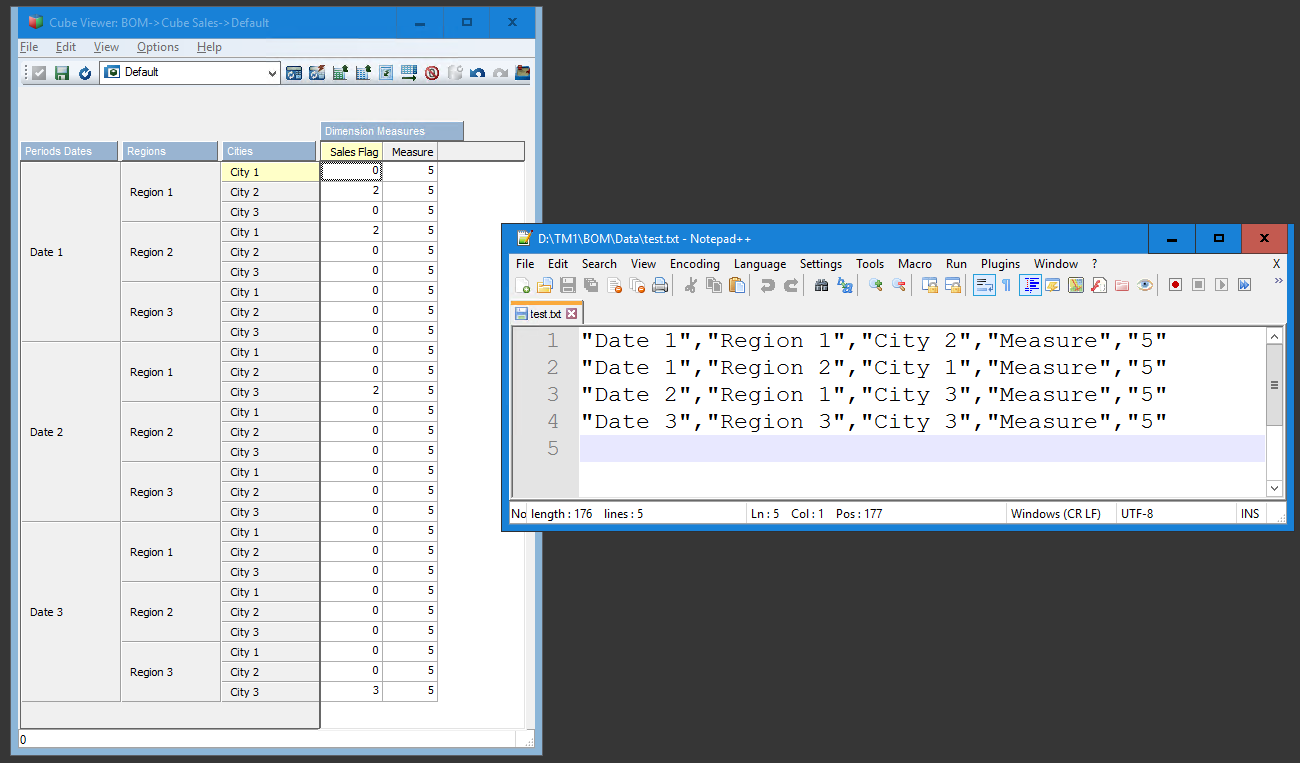Toggle Show All Characters pilcrow icon
The image size is (1300, 763).
[1006, 285]
